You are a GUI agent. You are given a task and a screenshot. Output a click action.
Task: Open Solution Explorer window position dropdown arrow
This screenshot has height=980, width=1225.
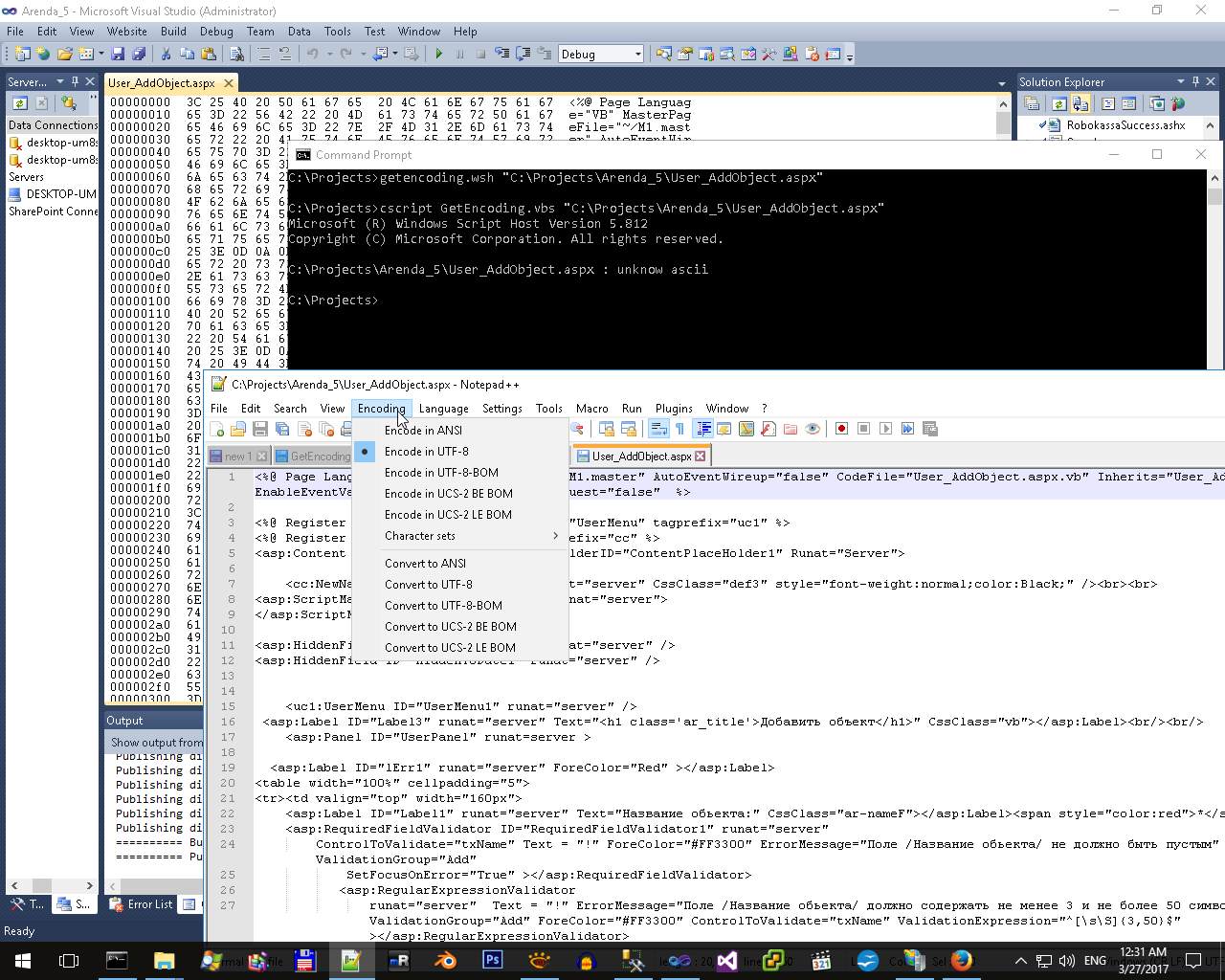1181,81
